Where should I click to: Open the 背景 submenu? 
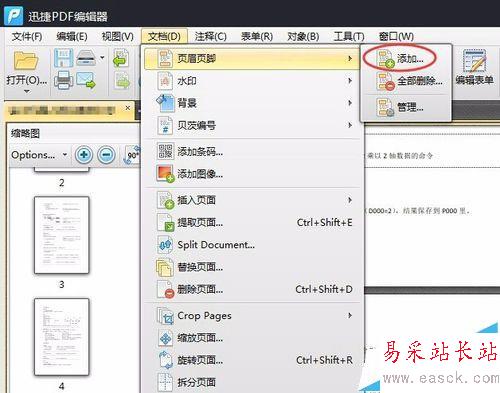coord(251,103)
